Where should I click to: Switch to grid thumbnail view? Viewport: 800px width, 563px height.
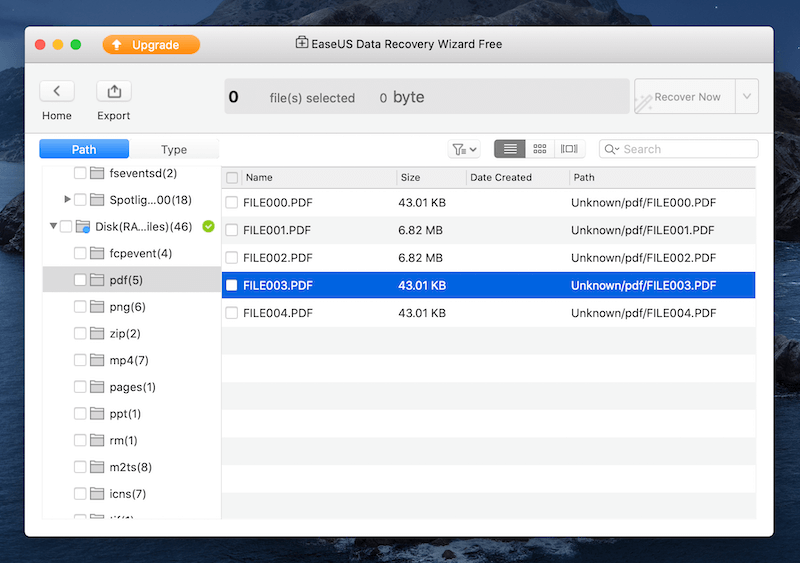pyautogui.click(x=539, y=149)
